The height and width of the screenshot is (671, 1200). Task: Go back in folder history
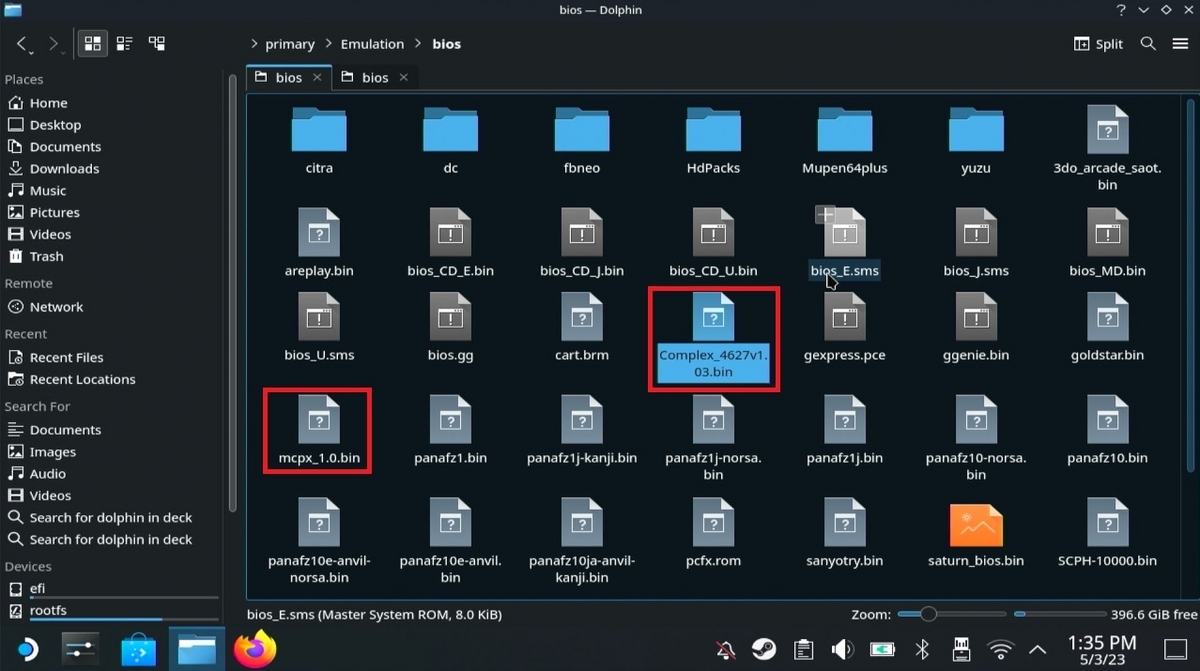[x=21, y=44]
